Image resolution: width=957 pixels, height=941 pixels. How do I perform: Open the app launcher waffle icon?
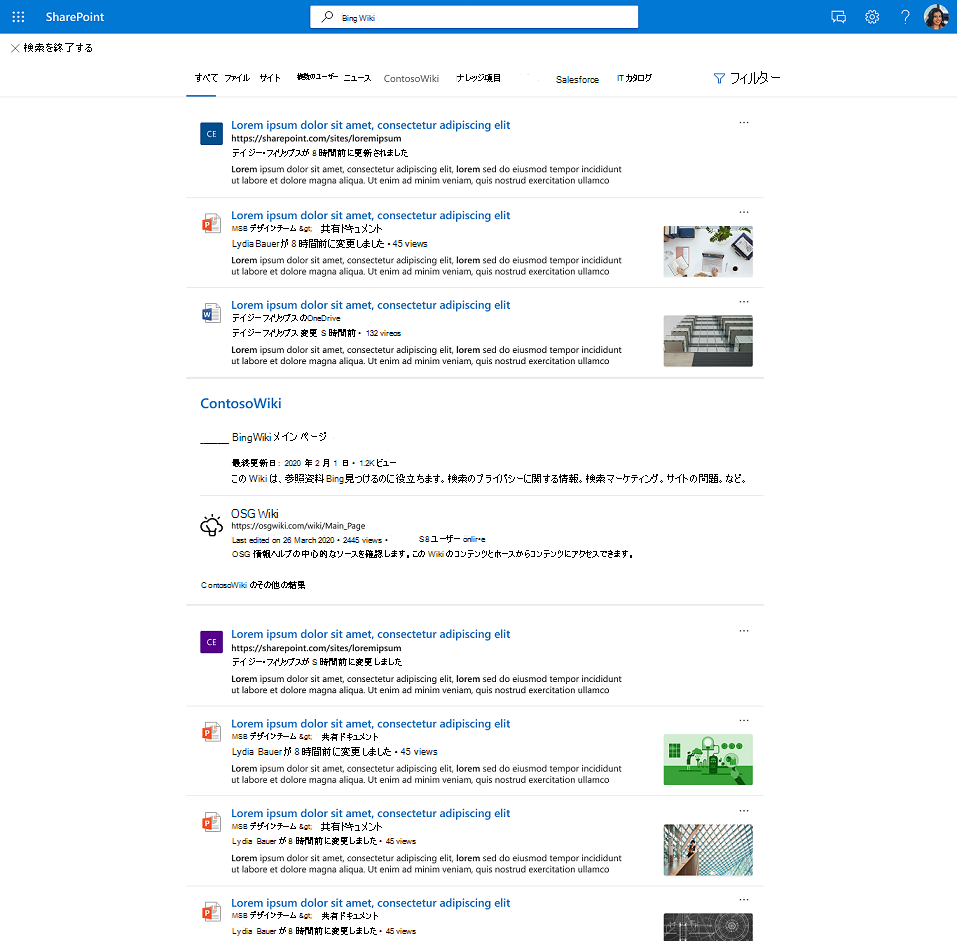(17, 16)
